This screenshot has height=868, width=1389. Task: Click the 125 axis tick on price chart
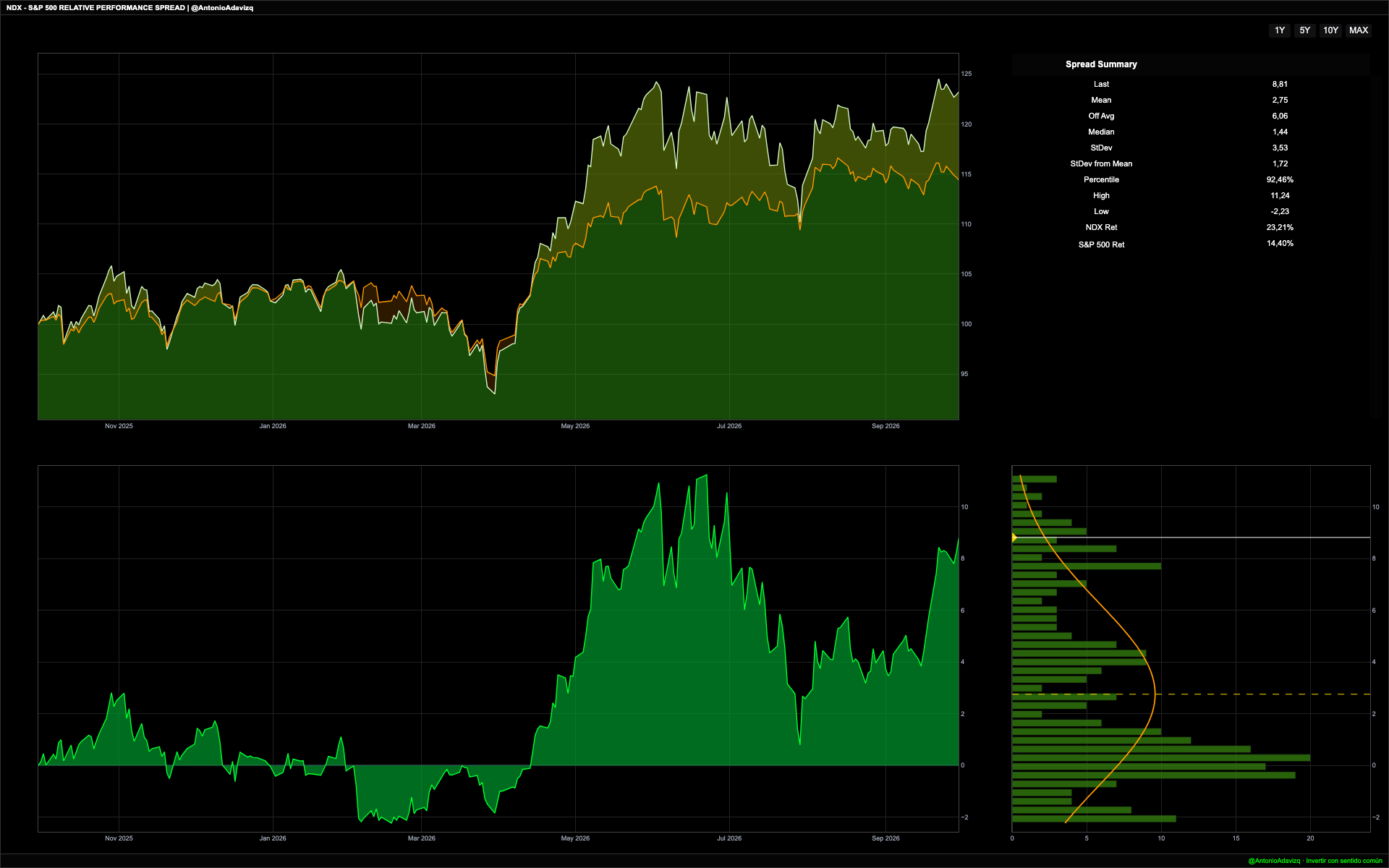(x=967, y=74)
